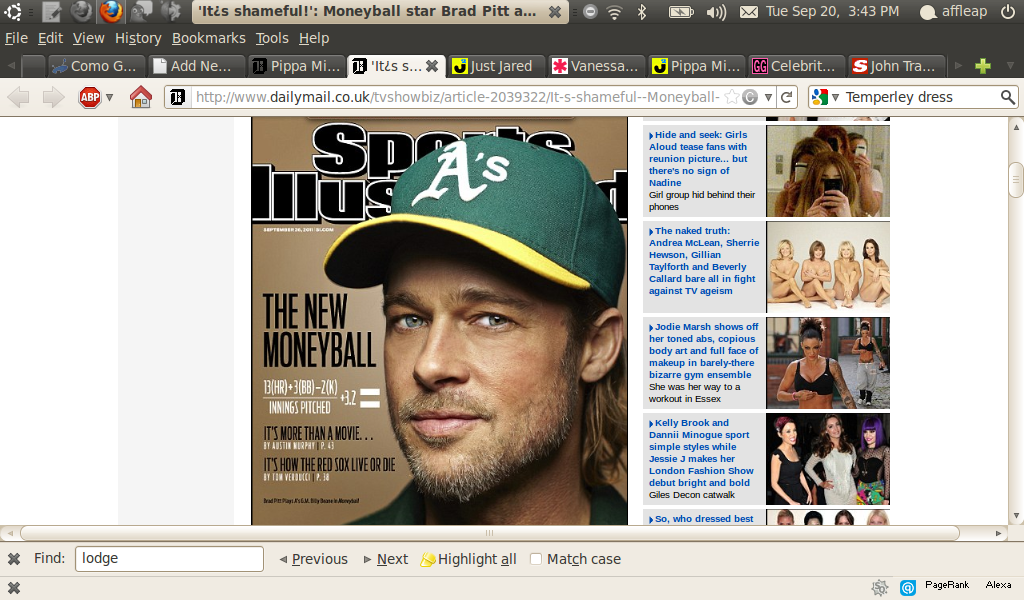Image resolution: width=1024 pixels, height=600 pixels.
Task: Open the power session menu icon
Action: (x=1008, y=12)
